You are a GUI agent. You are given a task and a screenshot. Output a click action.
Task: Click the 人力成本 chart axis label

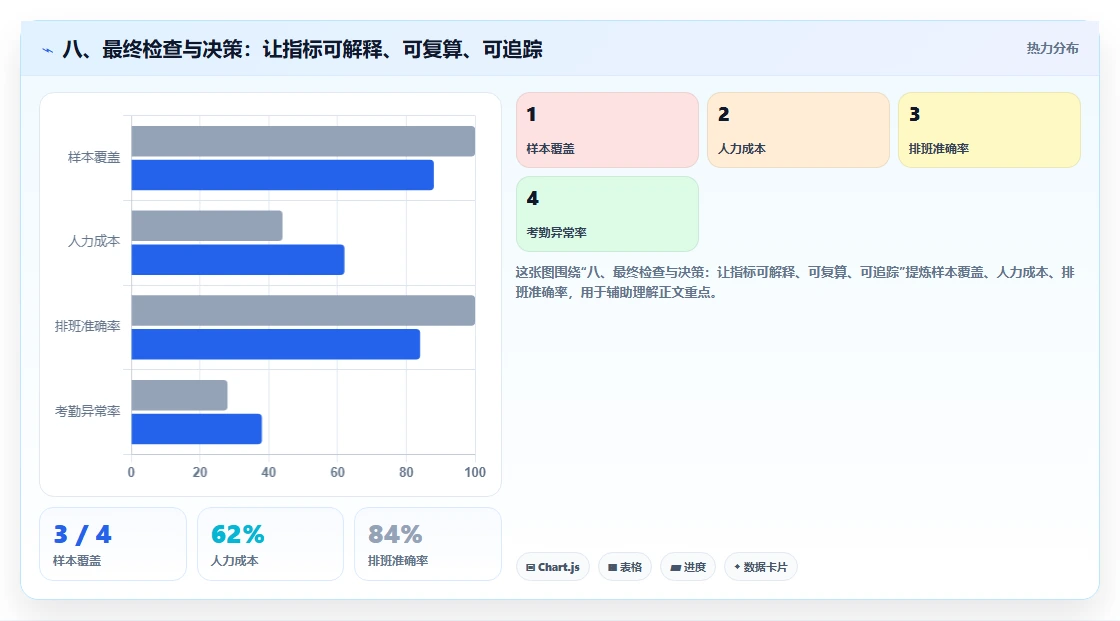[x=94, y=242]
